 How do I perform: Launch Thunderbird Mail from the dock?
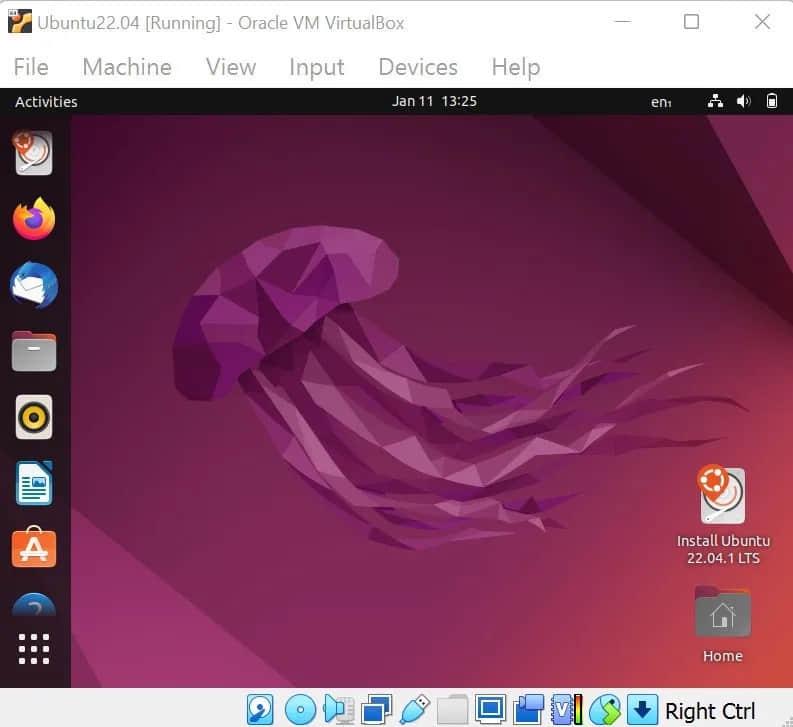pos(34,285)
